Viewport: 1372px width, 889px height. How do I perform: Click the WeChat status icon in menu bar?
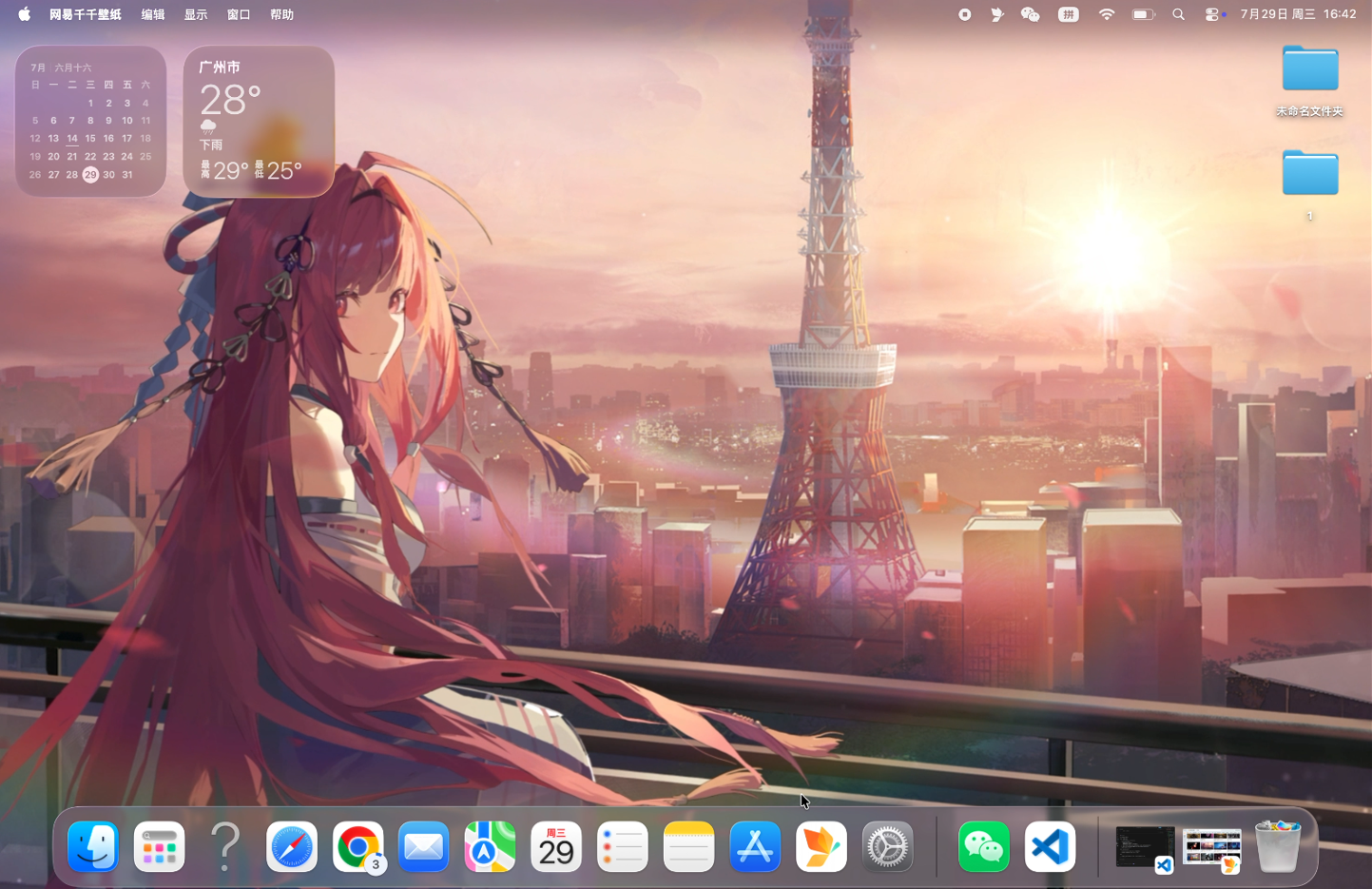[x=1030, y=14]
